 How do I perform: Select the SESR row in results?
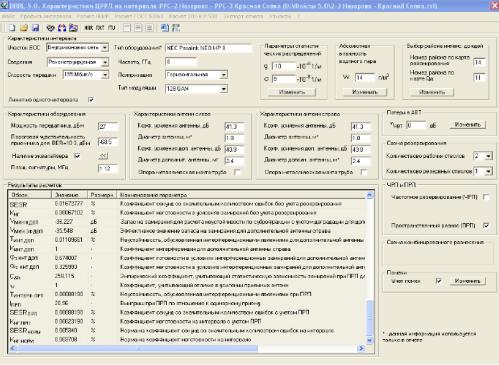[x=187, y=204]
